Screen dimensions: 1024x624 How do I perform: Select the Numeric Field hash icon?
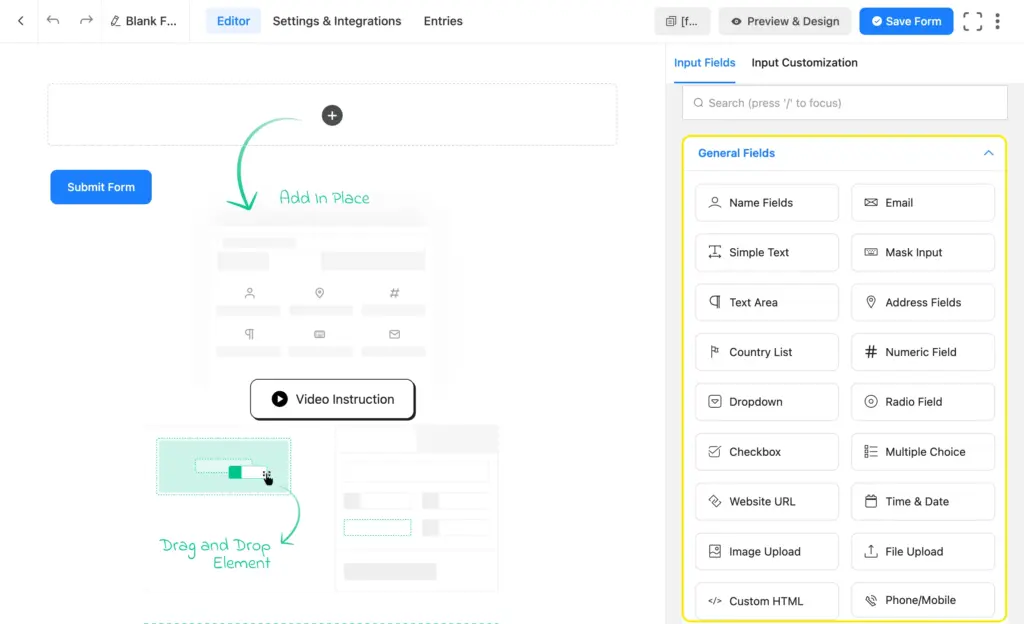[x=869, y=352]
